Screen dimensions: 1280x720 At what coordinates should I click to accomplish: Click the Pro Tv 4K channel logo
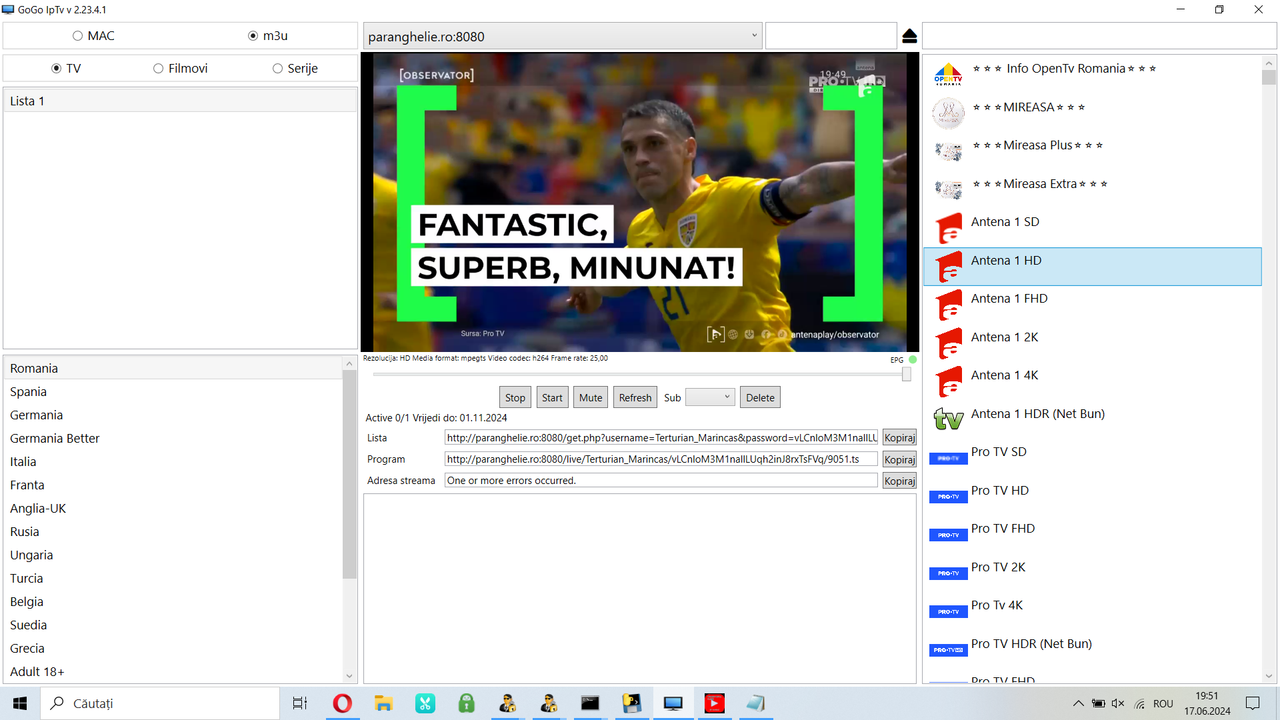pyautogui.click(x=948, y=611)
